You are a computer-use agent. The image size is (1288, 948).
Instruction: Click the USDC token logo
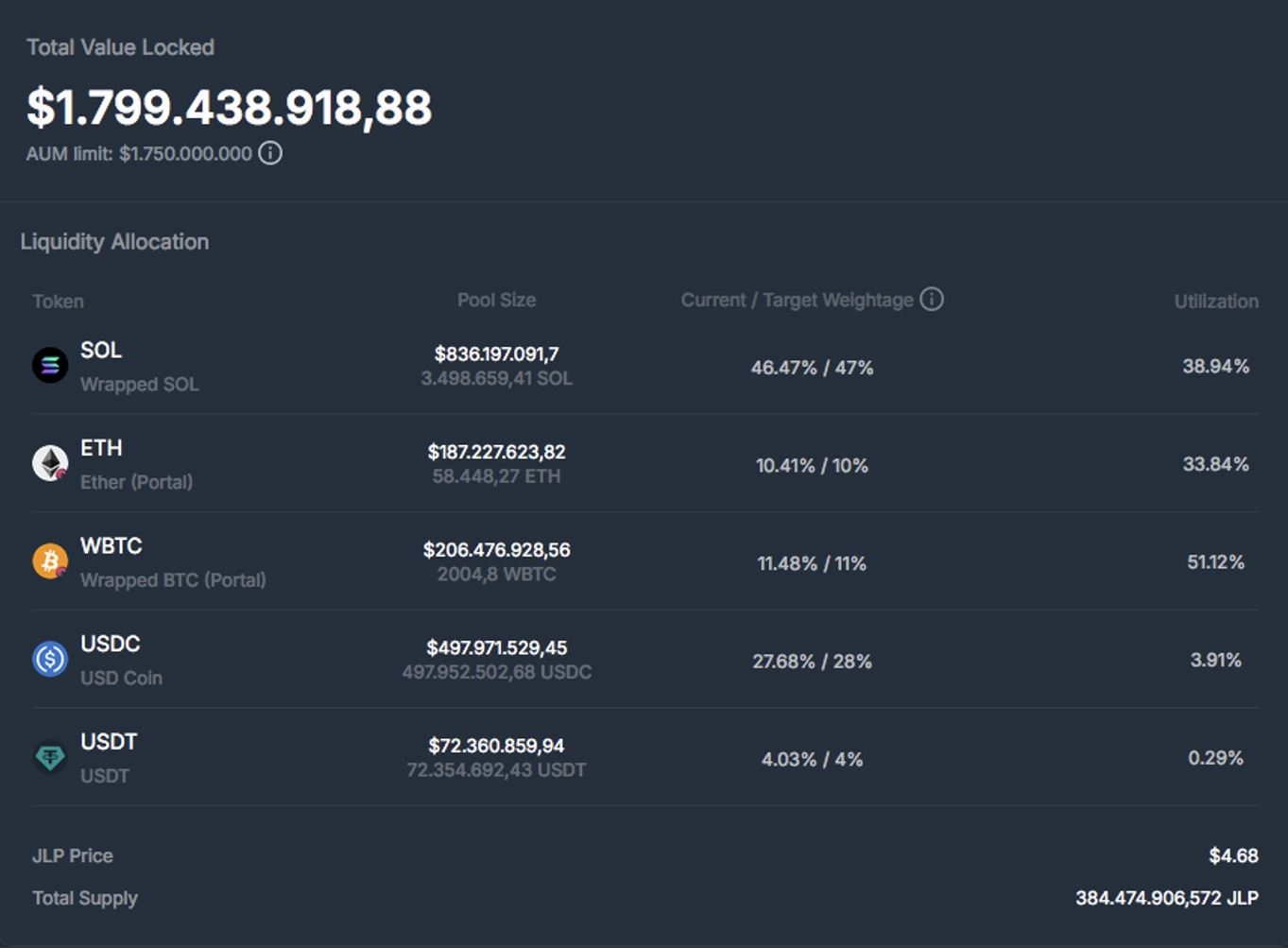click(x=50, y=659)
